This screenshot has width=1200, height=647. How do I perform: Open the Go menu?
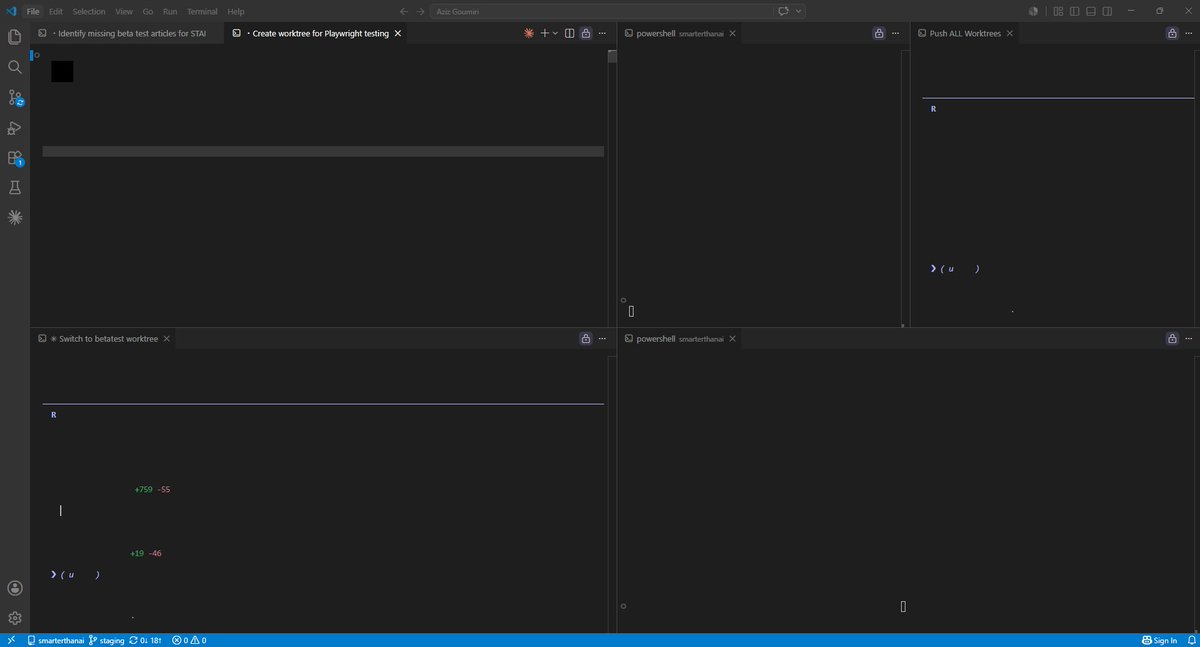(148, 11)
